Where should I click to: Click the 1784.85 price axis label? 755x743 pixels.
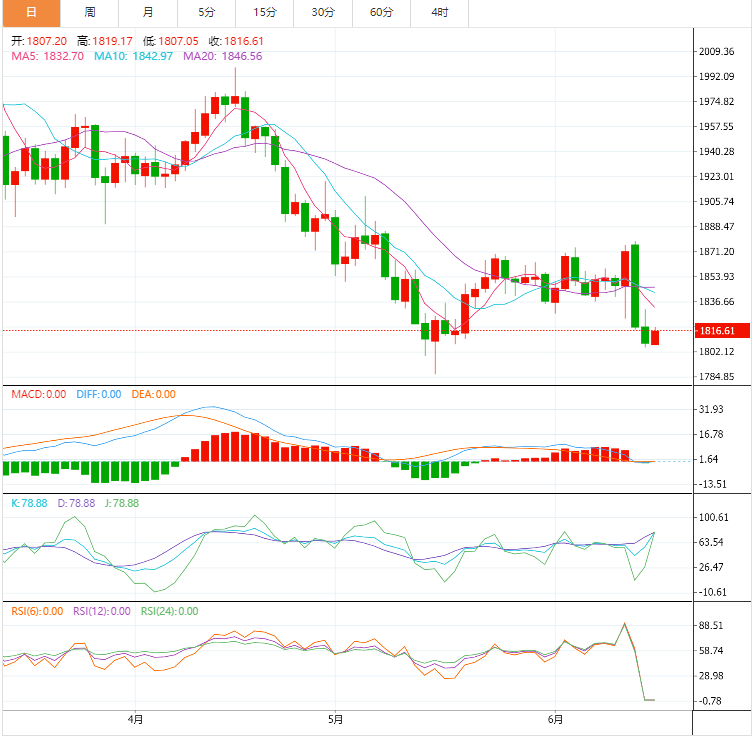point(716,377)
